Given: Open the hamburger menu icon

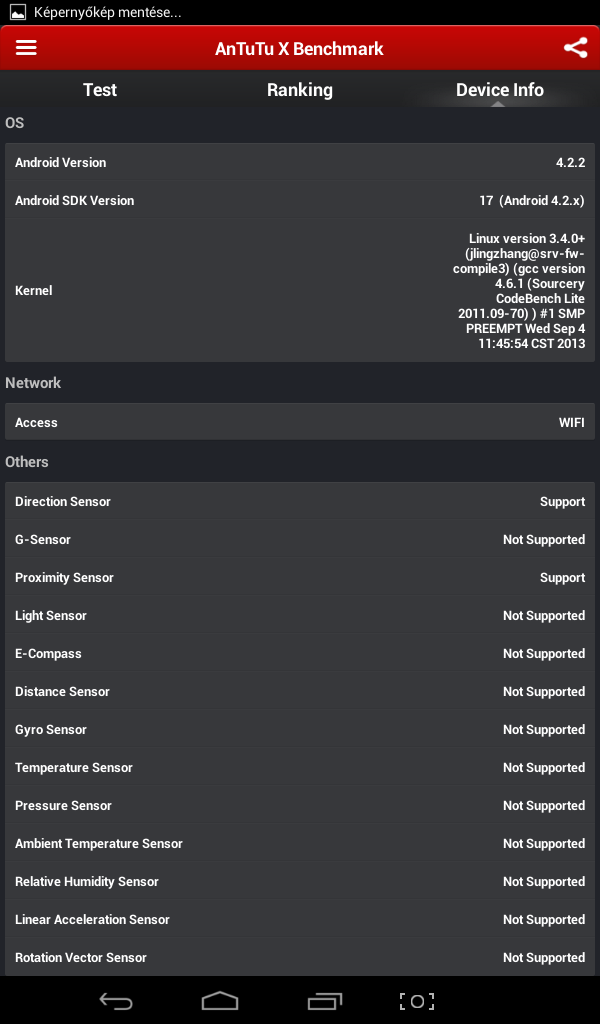Looking at the screenshot, I should pyautogui.click(x=26, y=48).
